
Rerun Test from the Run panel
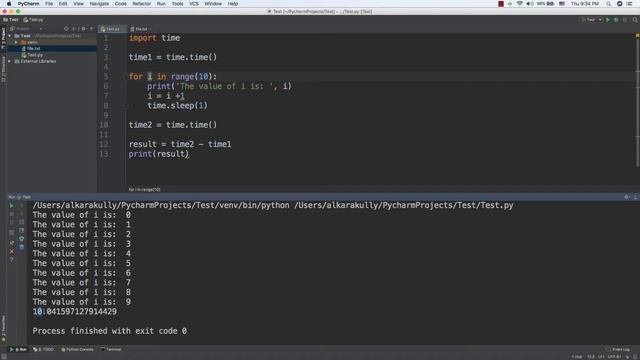click(x=11, y=206)
